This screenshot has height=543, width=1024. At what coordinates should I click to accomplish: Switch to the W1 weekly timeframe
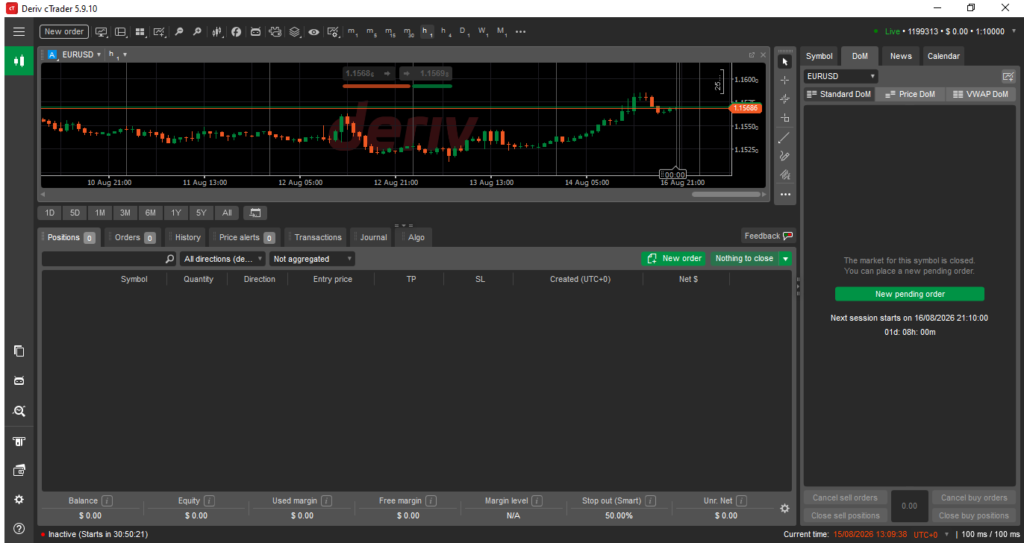coord(483,31)
